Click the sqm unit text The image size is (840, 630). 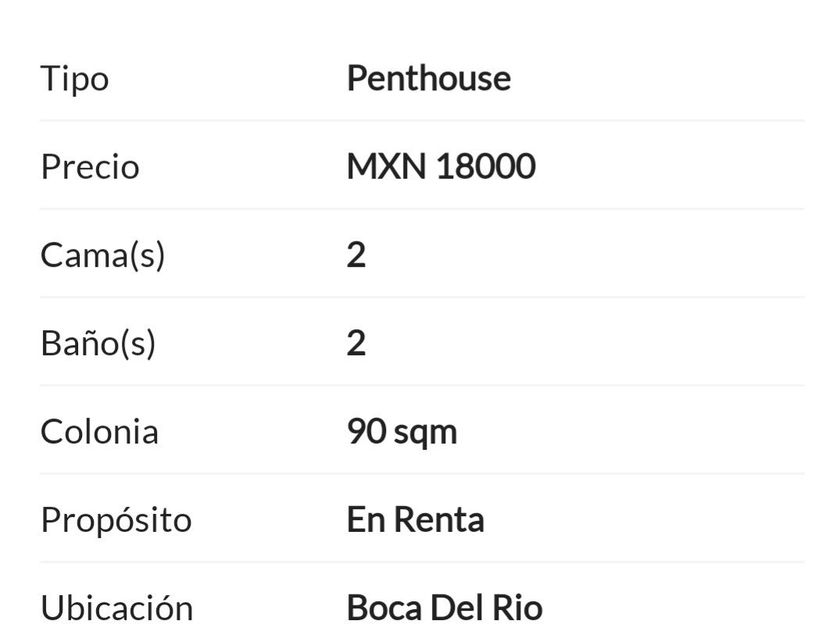click(425, 434)
